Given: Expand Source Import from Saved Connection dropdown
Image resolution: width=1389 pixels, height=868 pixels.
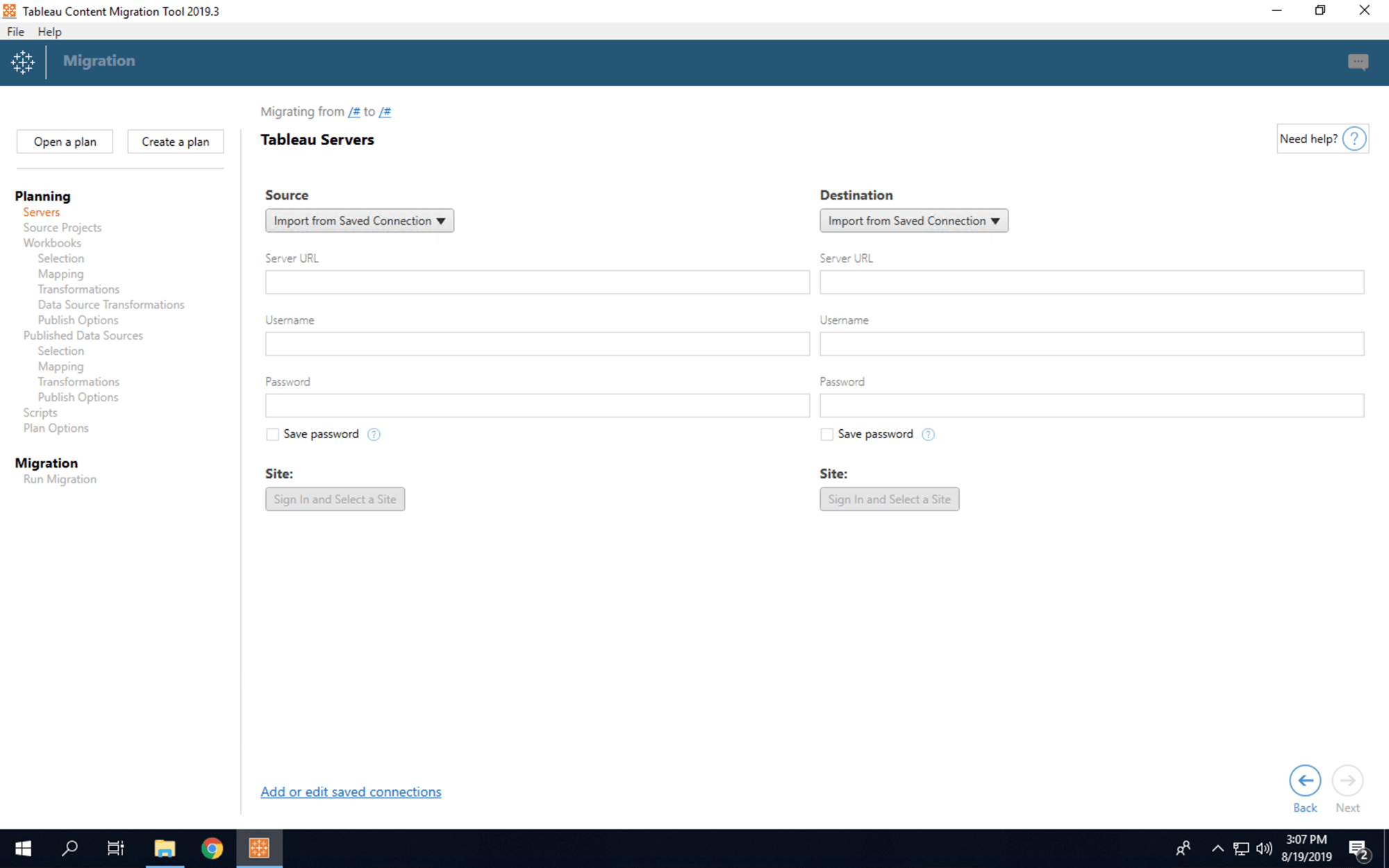Looking at the screenshot, I should pyautogui.click(x=359, y=221).
